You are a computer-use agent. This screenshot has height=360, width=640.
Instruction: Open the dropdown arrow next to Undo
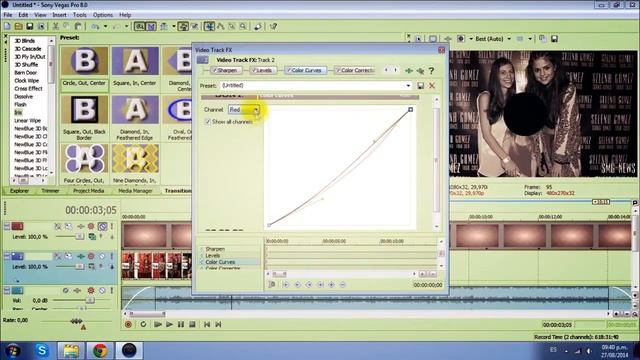[x=105, y=27]
